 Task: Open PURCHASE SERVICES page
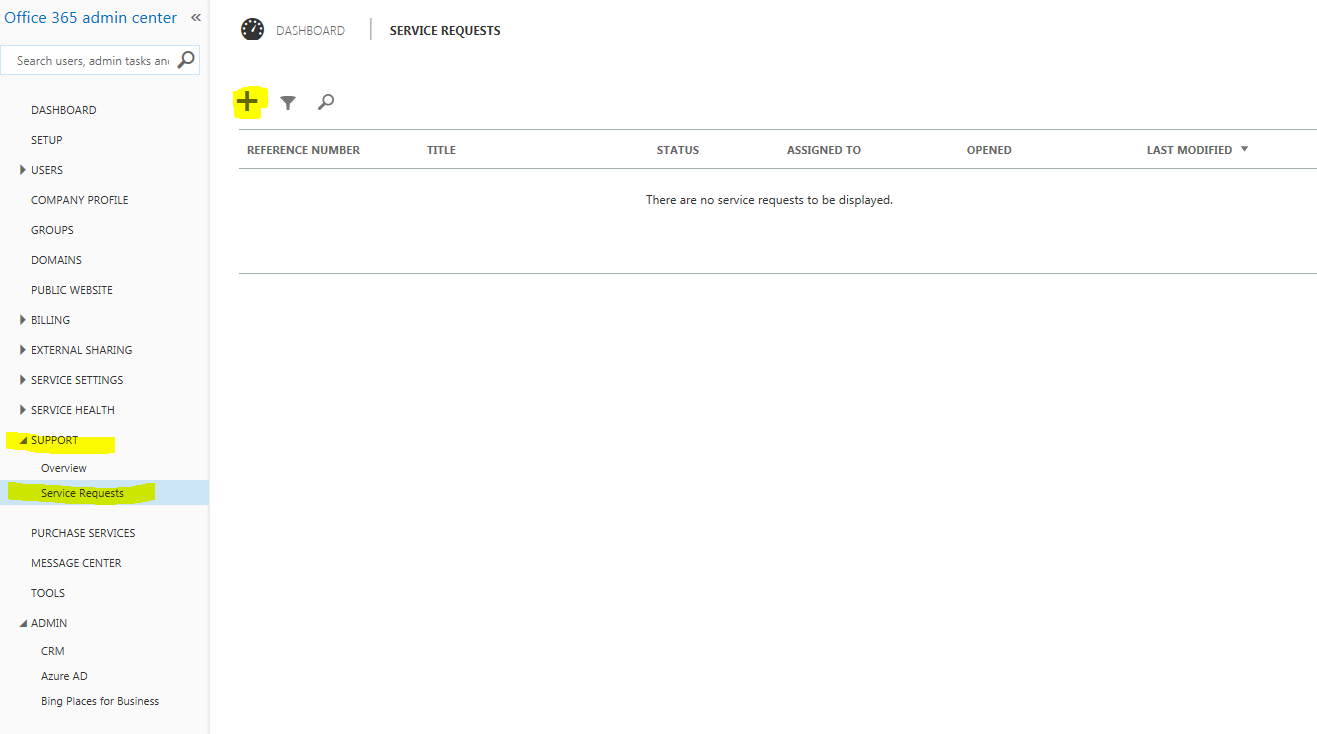[x=83, y=533]
